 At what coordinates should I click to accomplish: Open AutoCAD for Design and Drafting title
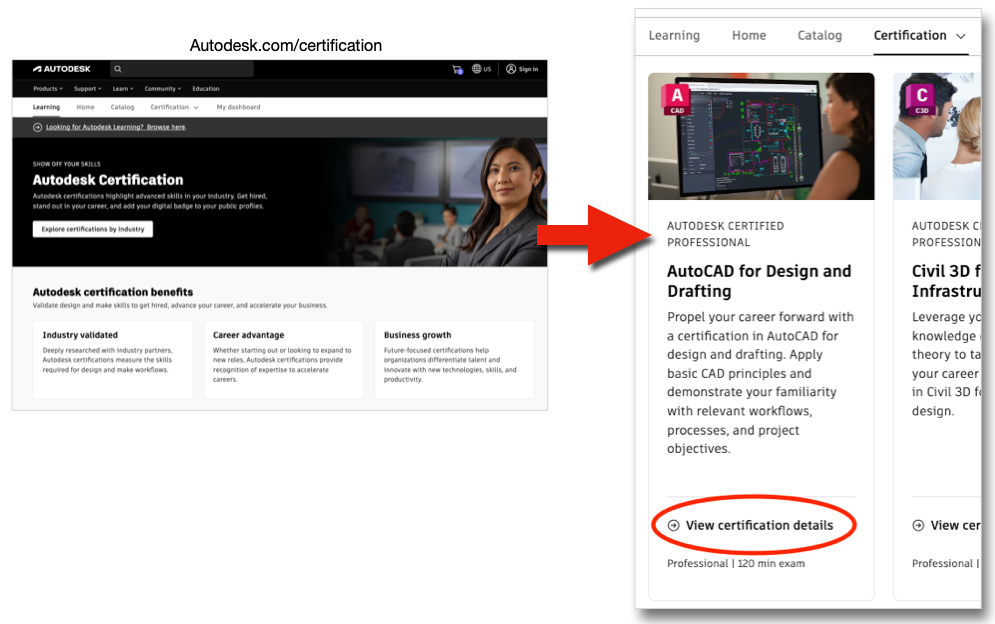click(759, 281)
